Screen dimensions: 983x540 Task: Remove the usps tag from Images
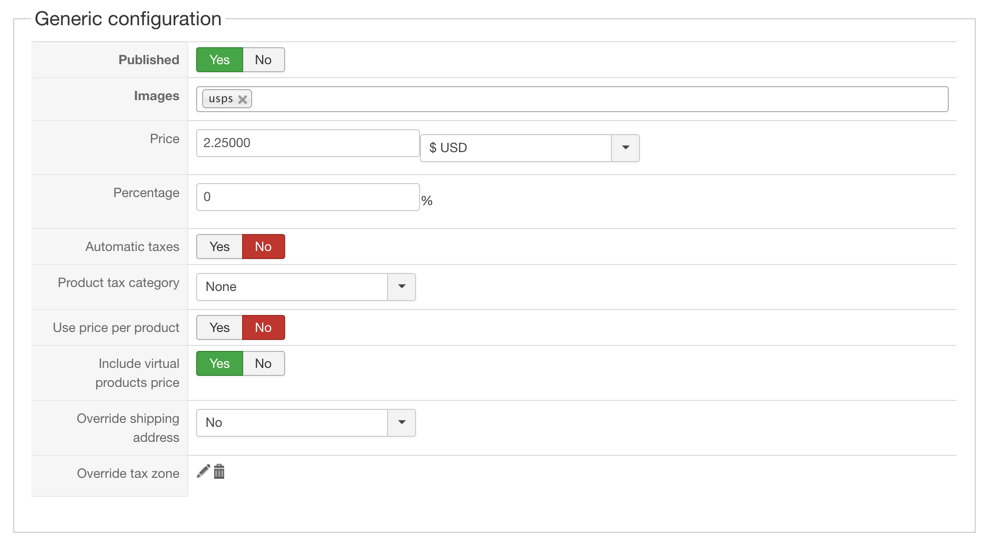[243, 100]
